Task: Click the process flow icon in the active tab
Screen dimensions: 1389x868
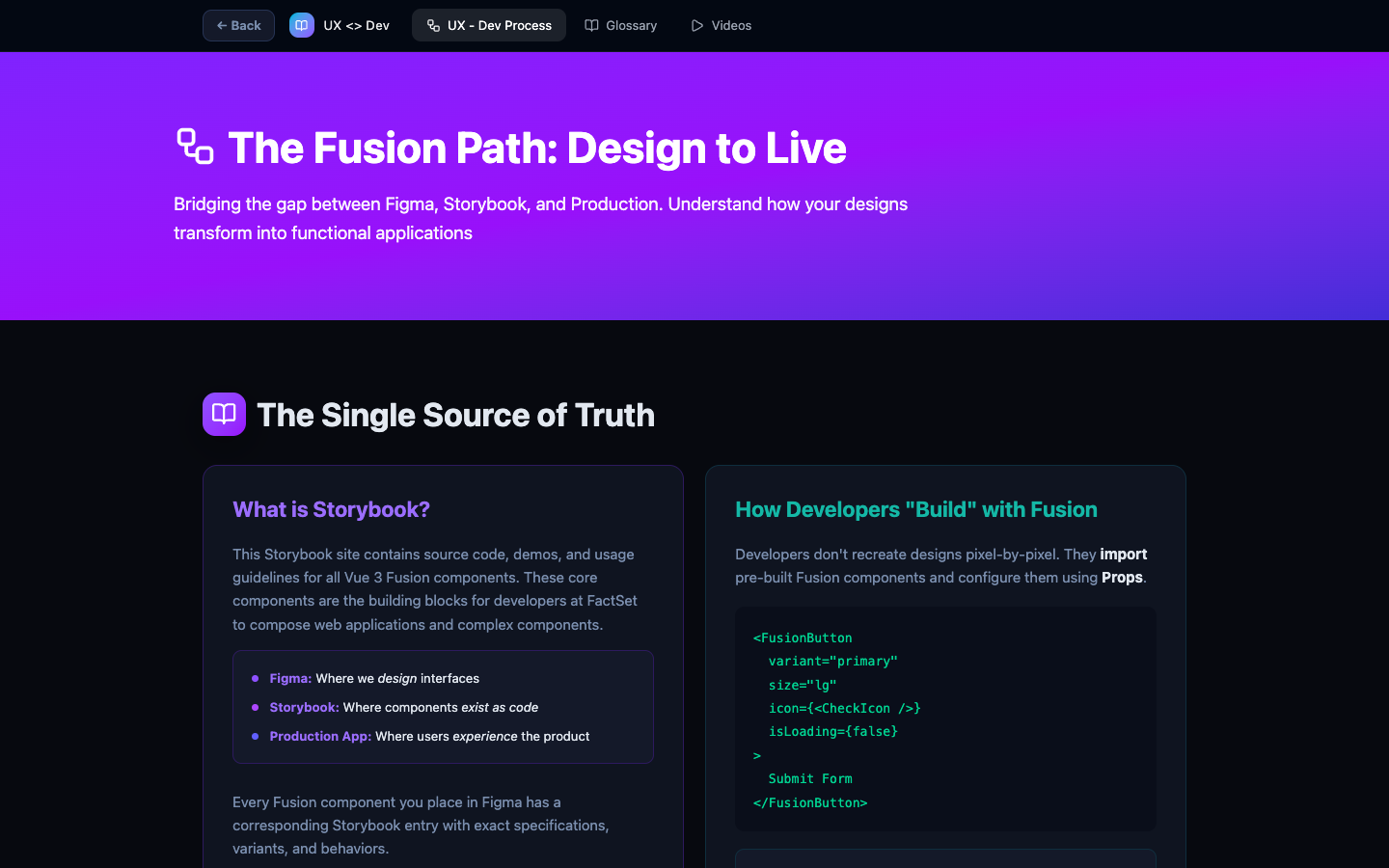Action: pyautogui.click(x=434, y=25)
